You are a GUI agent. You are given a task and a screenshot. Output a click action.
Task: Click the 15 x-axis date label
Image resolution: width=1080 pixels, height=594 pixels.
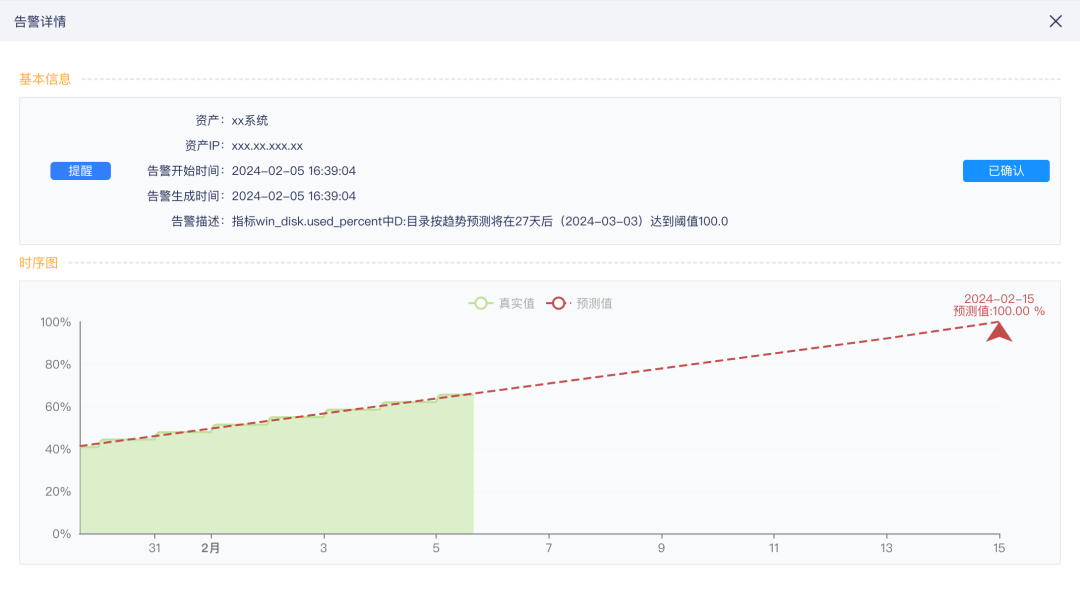[x=999, y=548]
